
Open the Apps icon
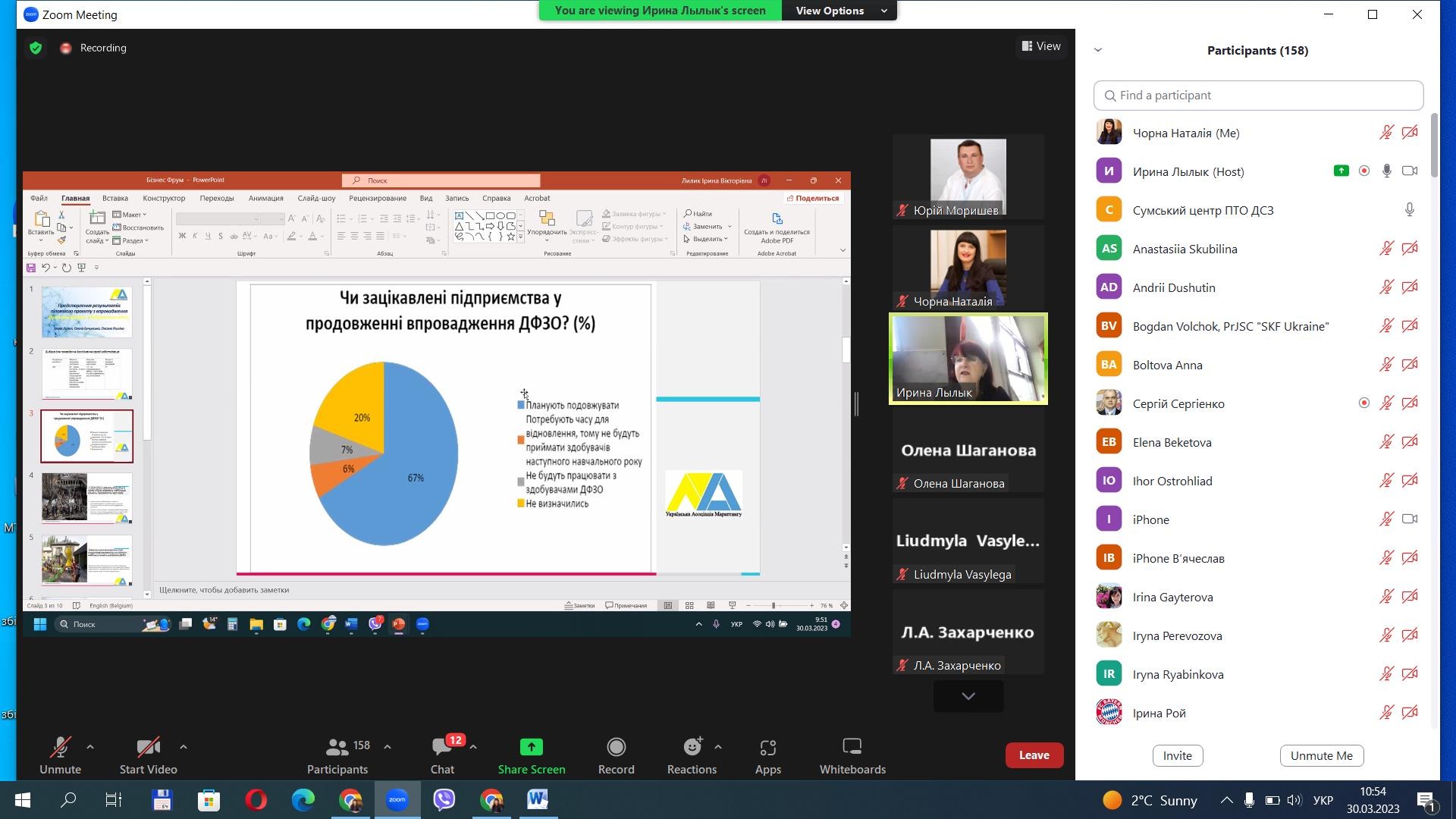click(x=767, y=748)
